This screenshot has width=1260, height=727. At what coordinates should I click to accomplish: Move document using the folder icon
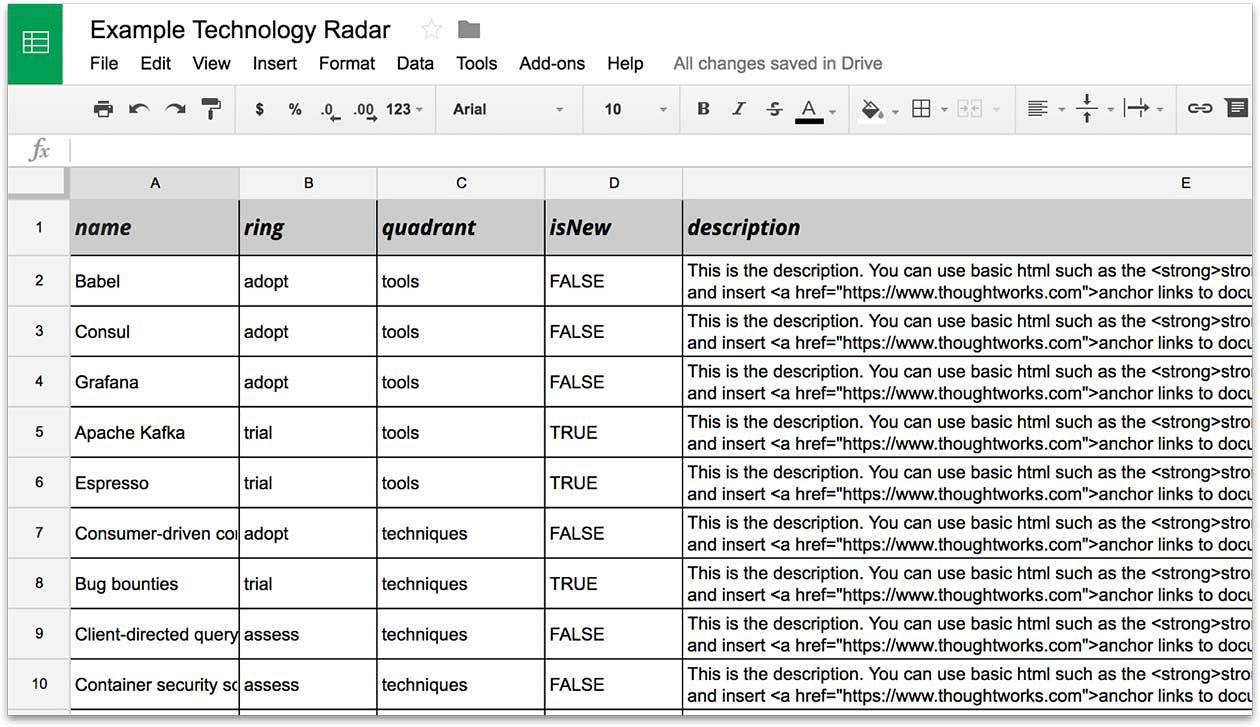coord(469,30)
